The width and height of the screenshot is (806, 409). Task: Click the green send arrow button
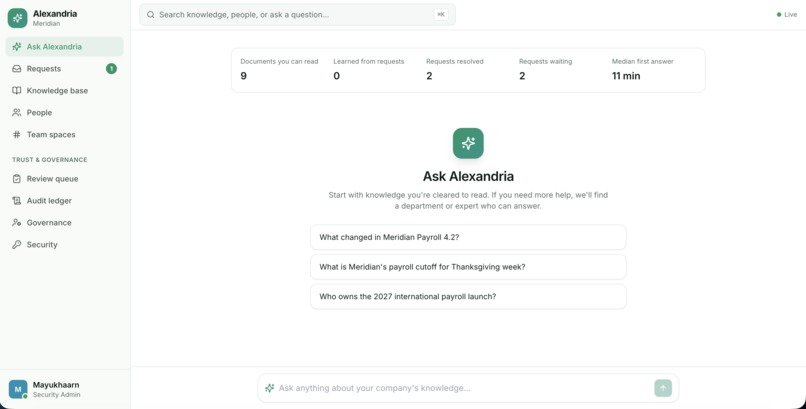(663, 388)
